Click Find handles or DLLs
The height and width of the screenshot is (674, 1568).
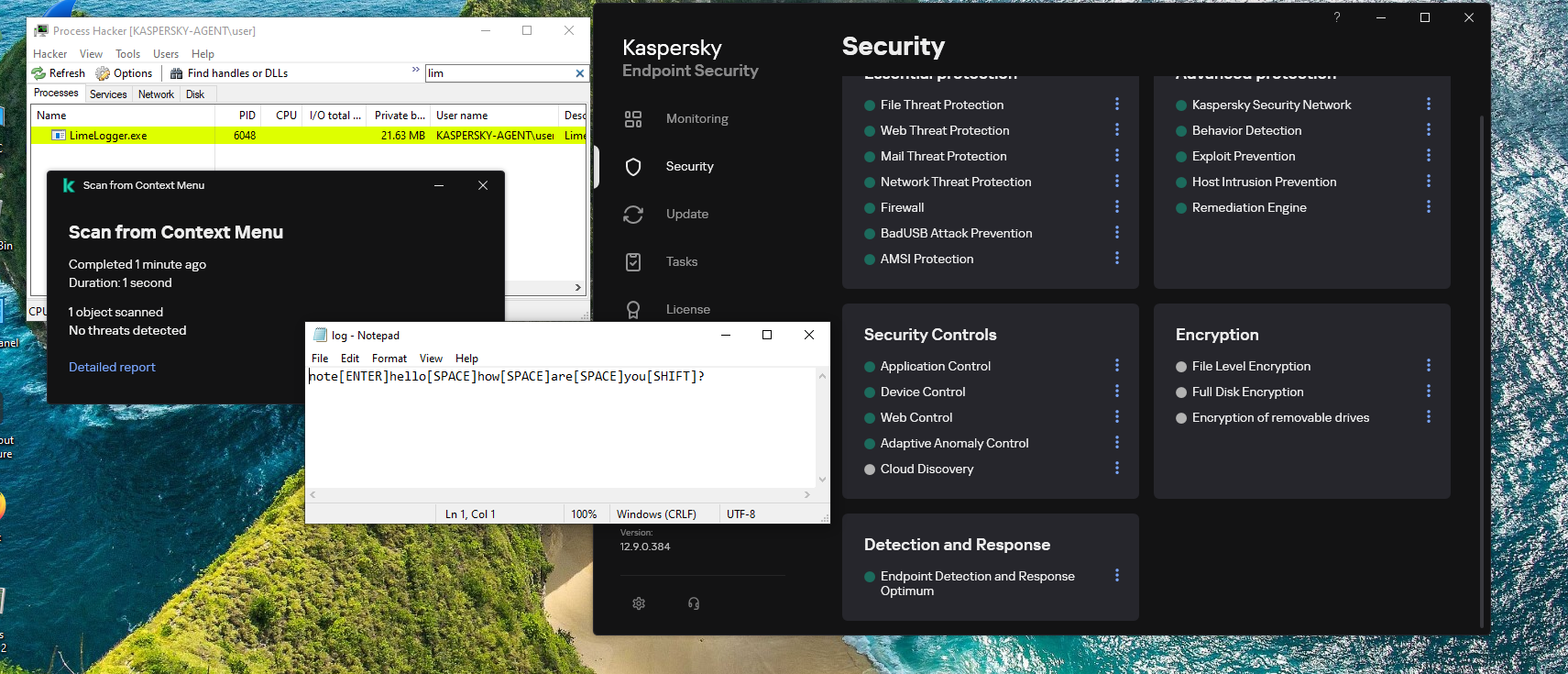(x=229, y=73)
